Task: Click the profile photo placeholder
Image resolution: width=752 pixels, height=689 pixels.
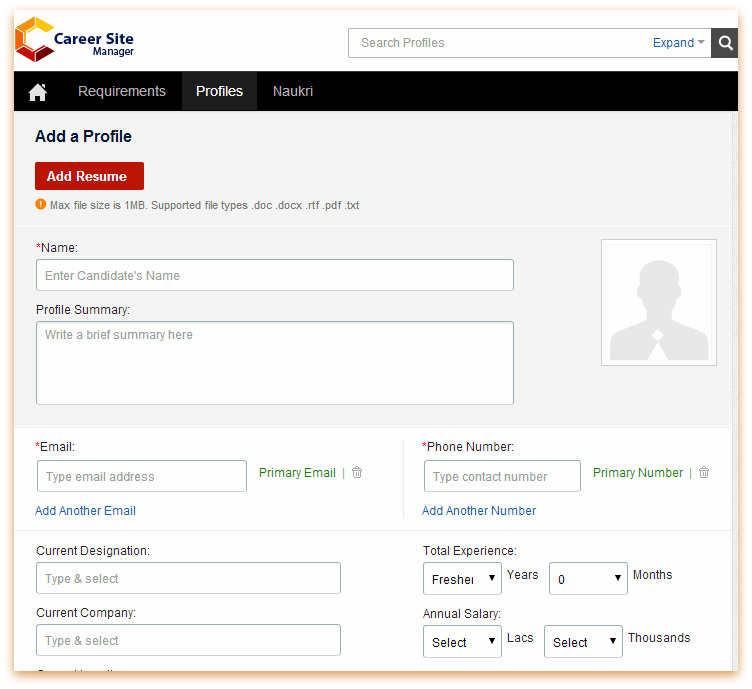Action: [x=659, y=303]
